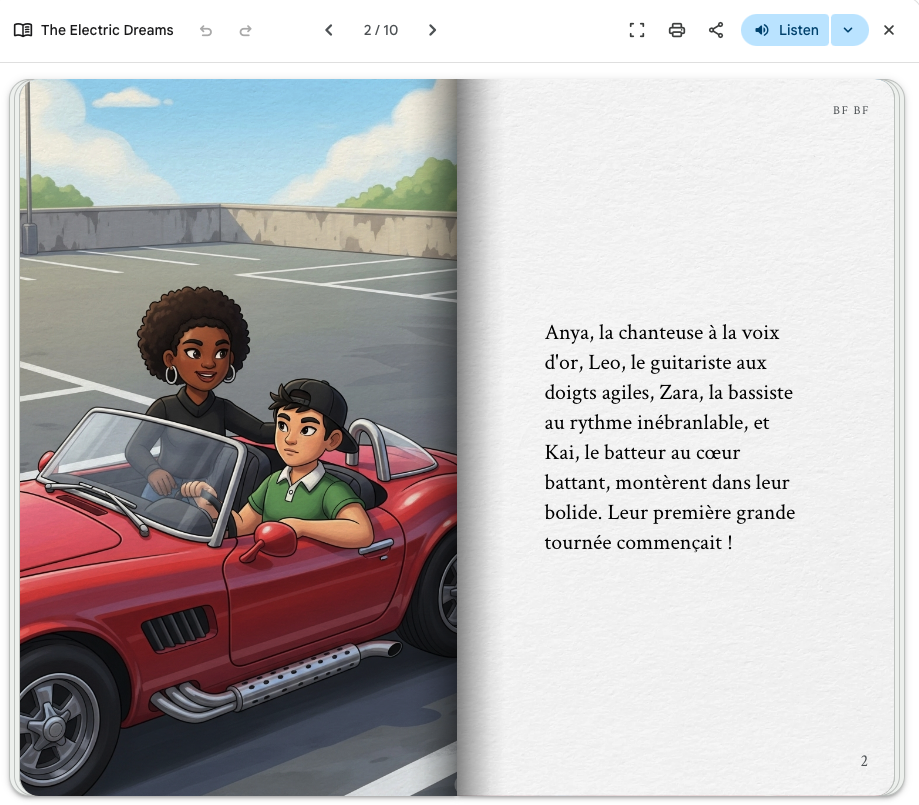This screenshot has width=919, height=805.
Task: Expand the Listen options dropdown arrow
Action: point(849,30)
